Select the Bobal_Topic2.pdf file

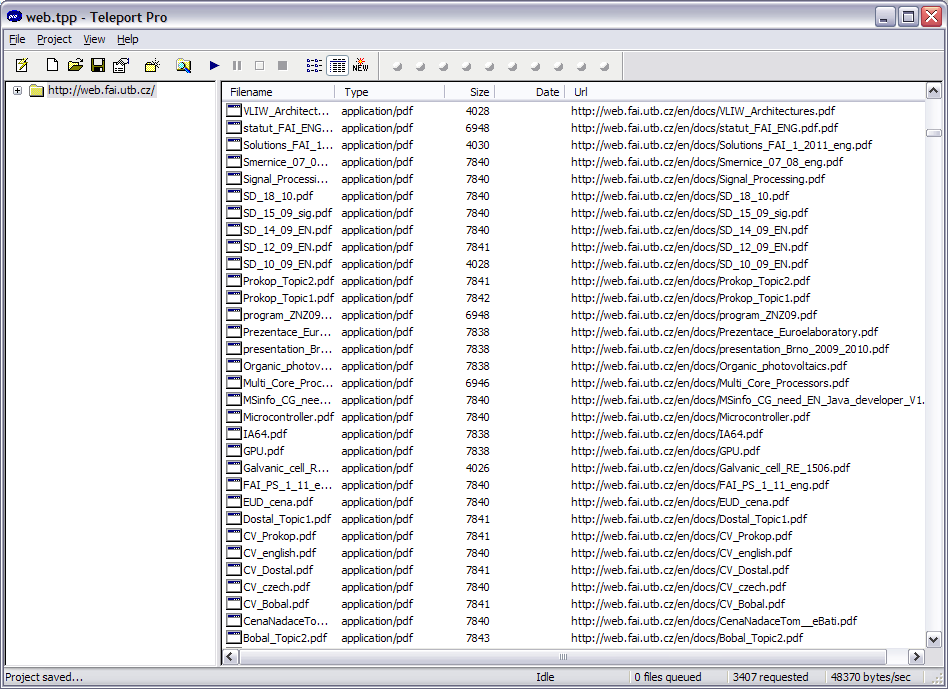[285, 638]
